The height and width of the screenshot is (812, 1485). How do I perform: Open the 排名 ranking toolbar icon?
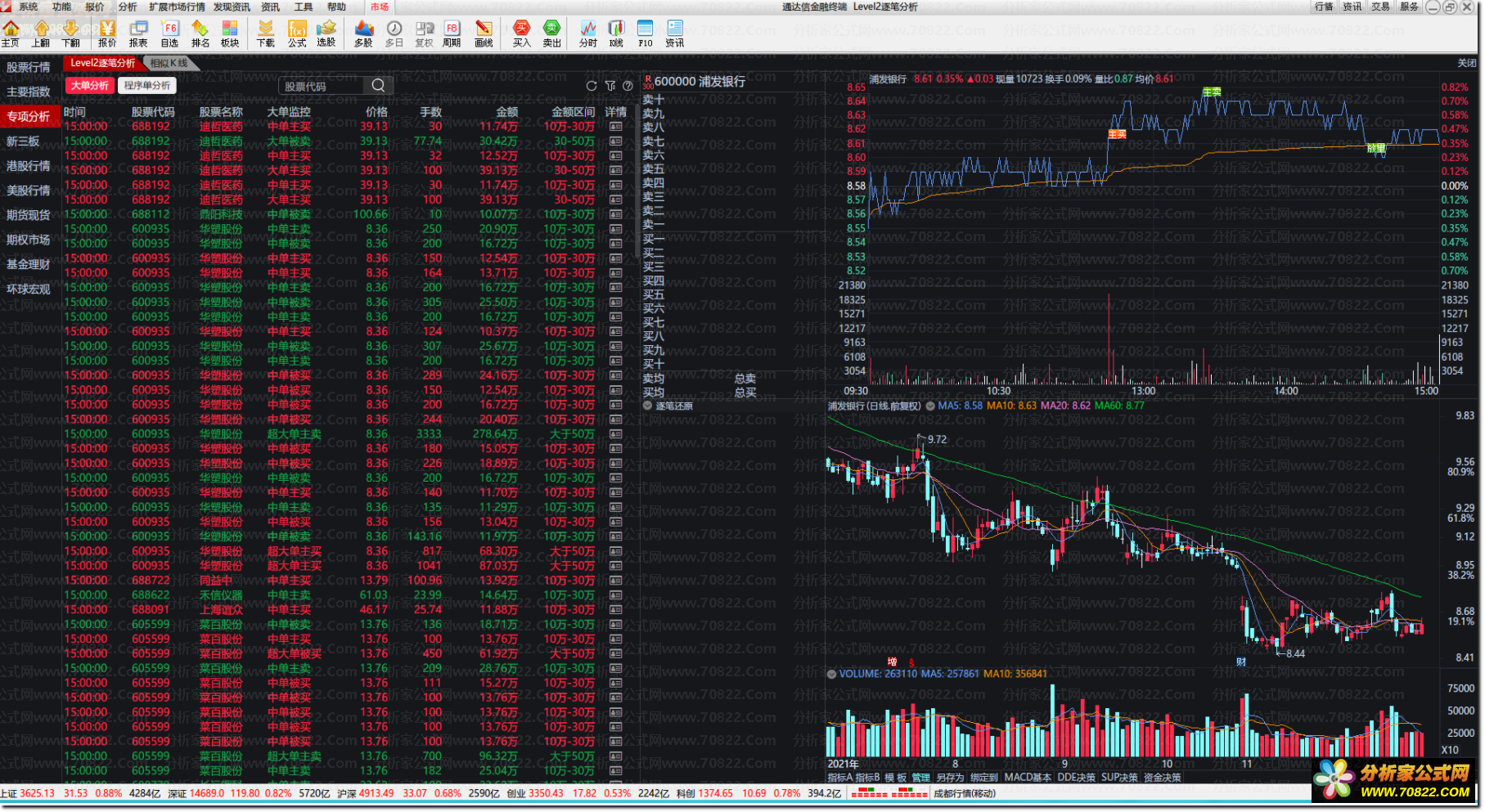pyautogui.click(x=200, y=34)
